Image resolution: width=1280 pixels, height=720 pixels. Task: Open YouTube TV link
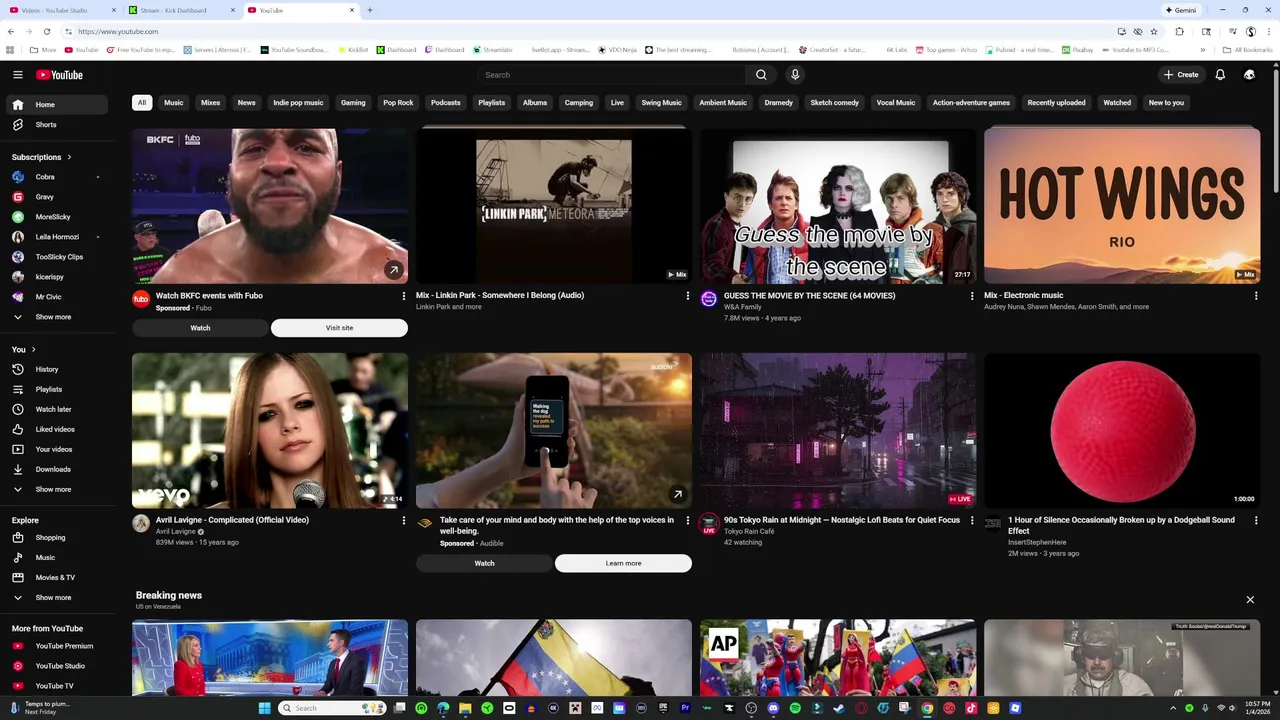pos(54,686)
